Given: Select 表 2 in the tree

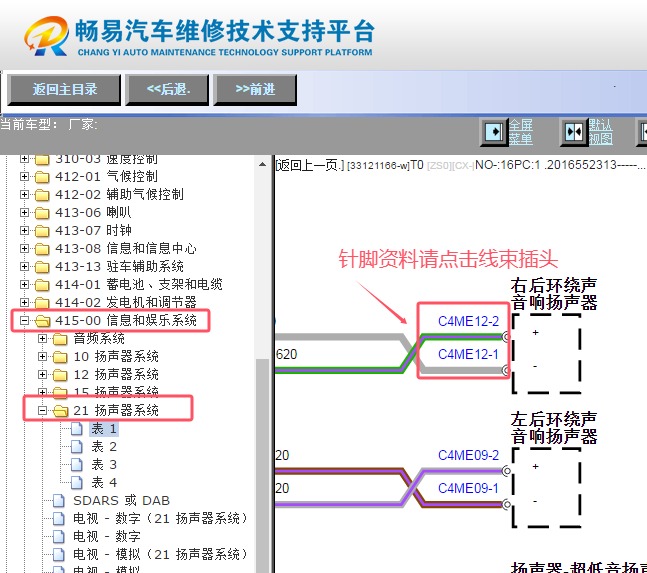Looking at the screenshot, I should [x=104, y=447].
